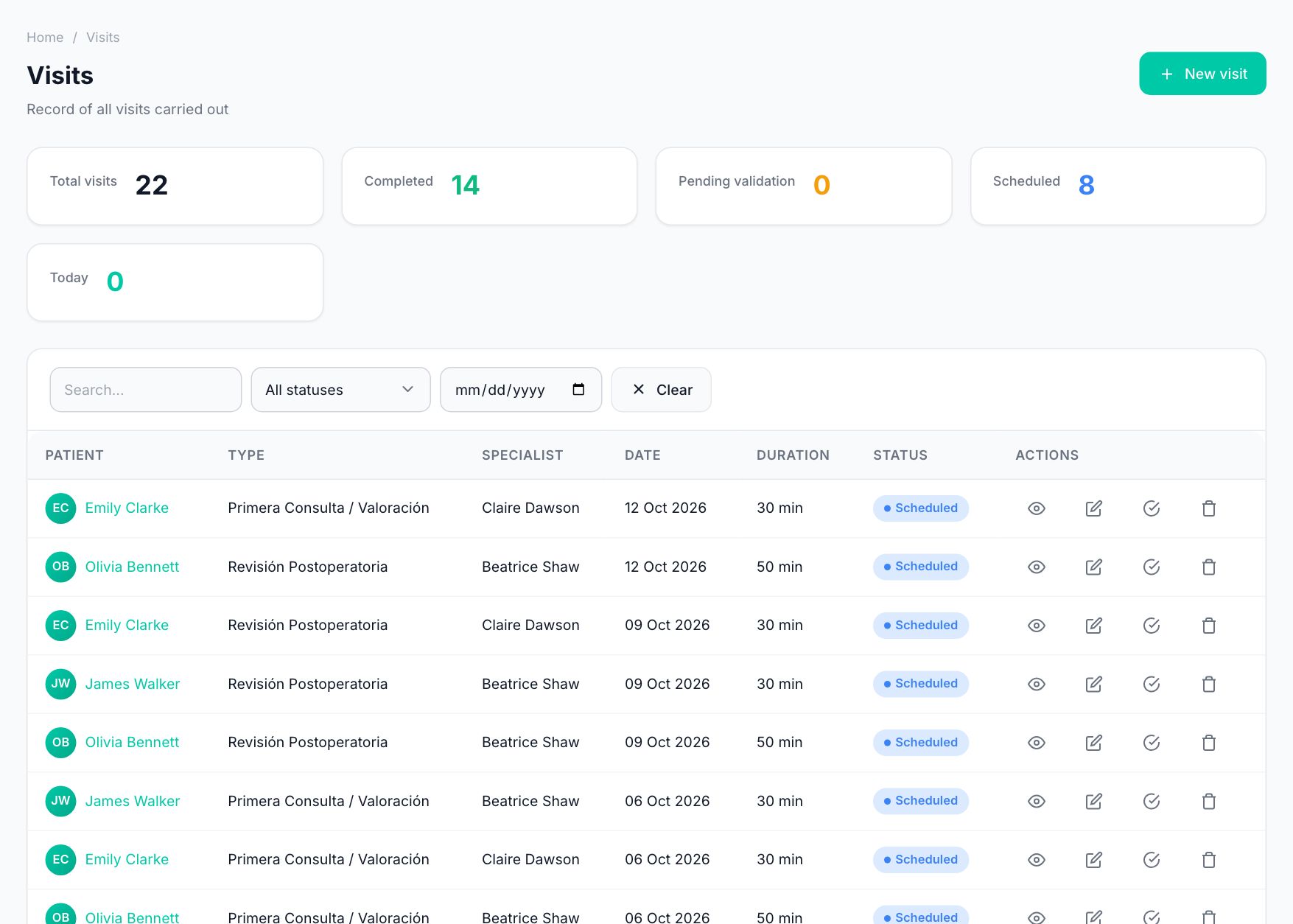Delete Emily Clarke's 09 Oct 2026 visit

[x=1208, y=626]
